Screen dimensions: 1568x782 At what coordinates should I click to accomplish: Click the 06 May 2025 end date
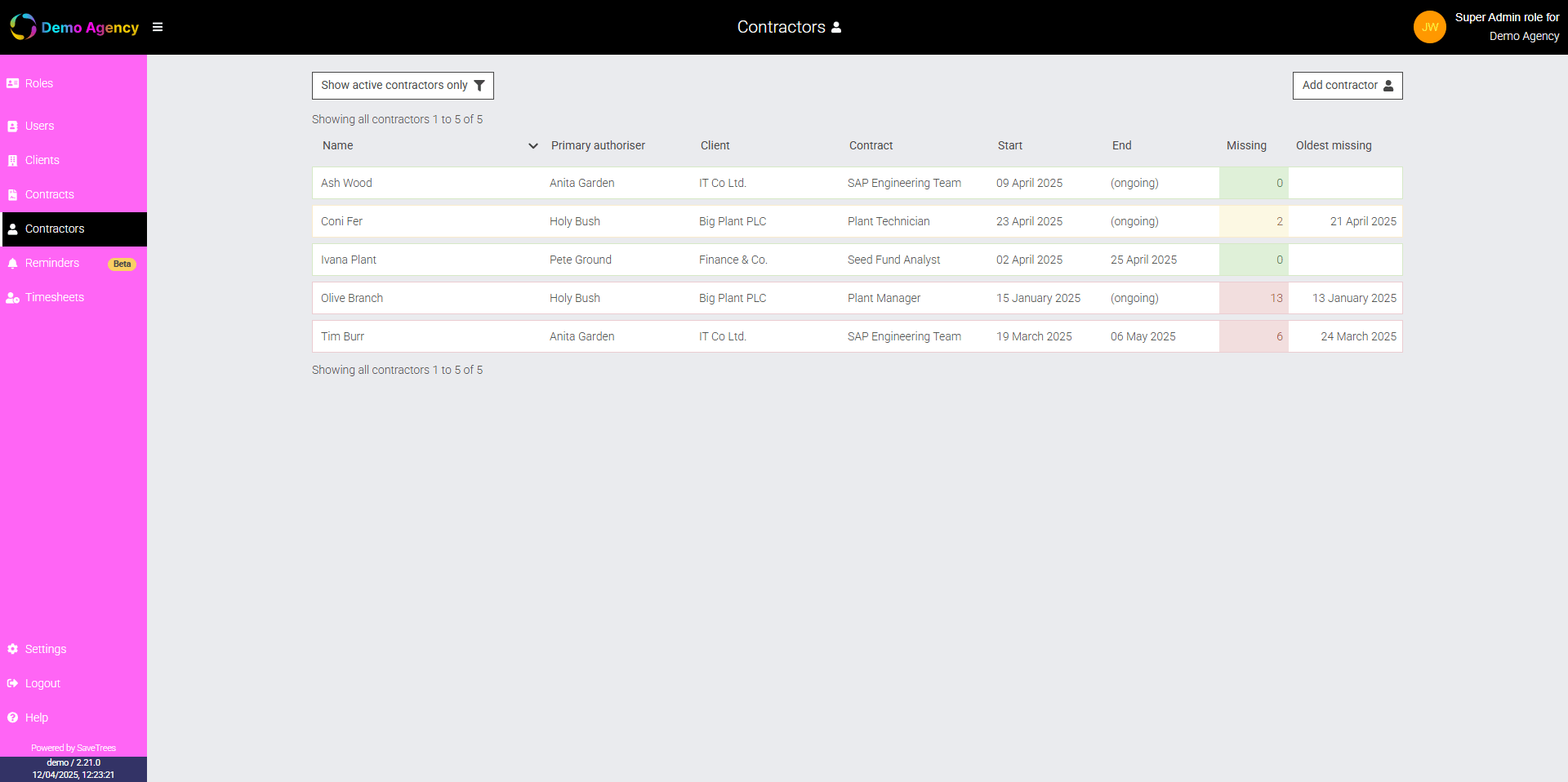[1143, 336]
